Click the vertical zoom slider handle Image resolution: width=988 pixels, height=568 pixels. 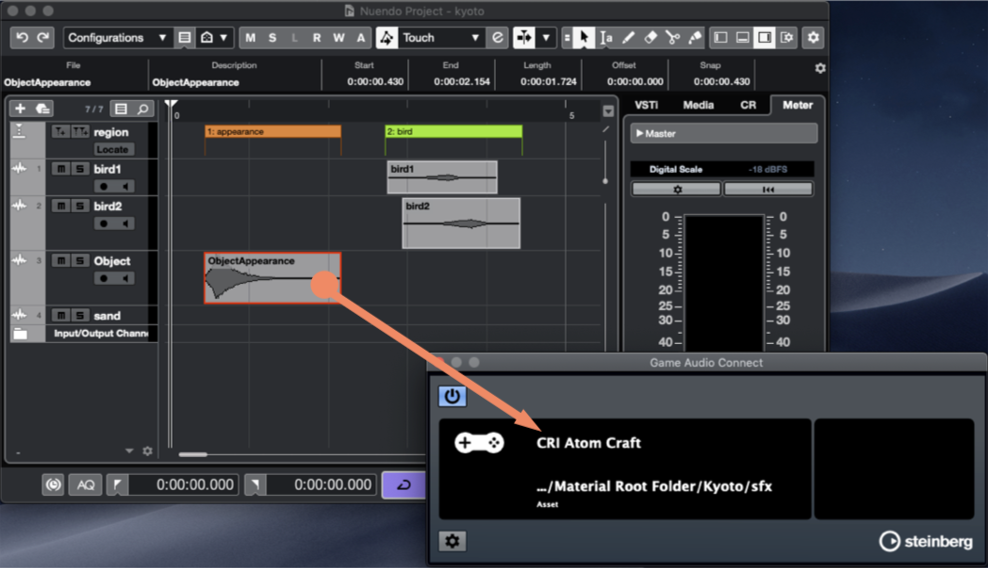point(605,181)
